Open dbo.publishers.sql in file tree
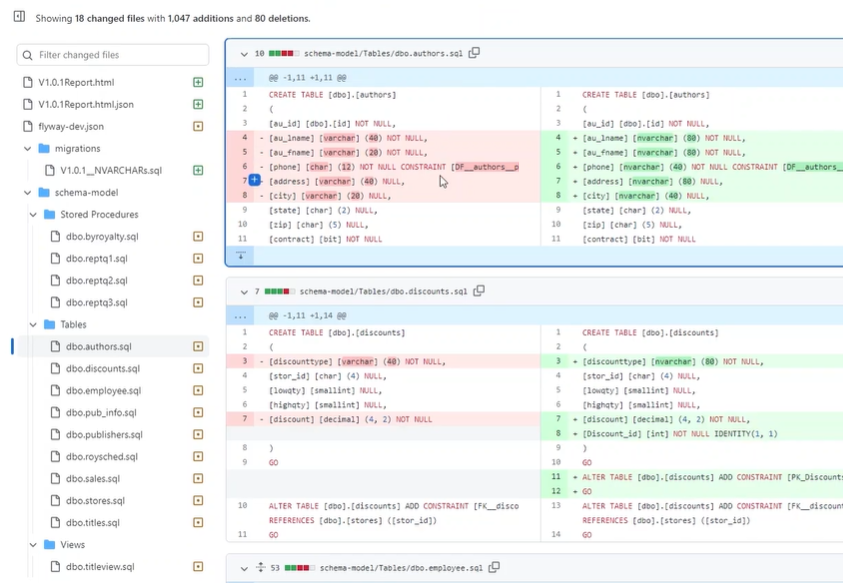This screenshot has height=583, width=843. tap(104, 435)
